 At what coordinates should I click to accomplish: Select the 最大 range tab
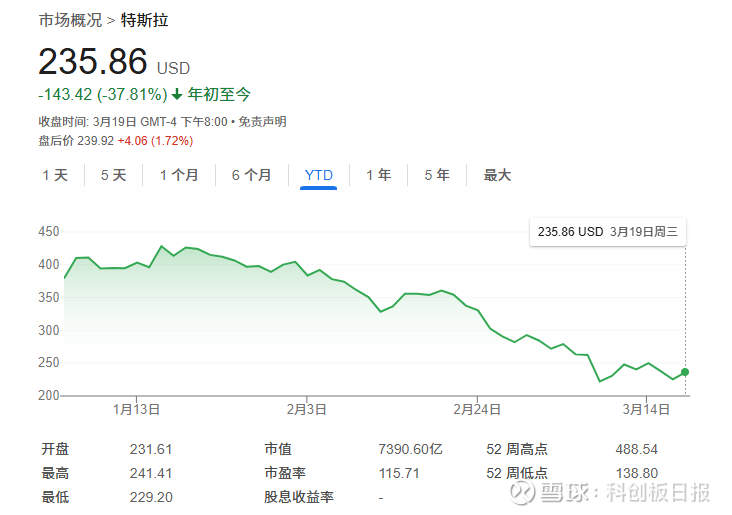497,175
